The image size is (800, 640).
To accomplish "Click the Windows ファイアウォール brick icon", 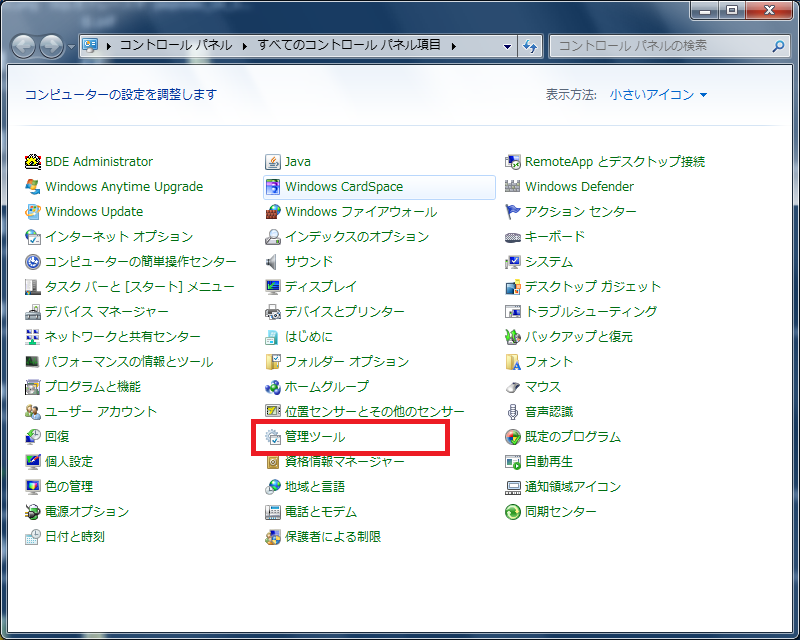I will pyautogui.click(x=273, y=212).
